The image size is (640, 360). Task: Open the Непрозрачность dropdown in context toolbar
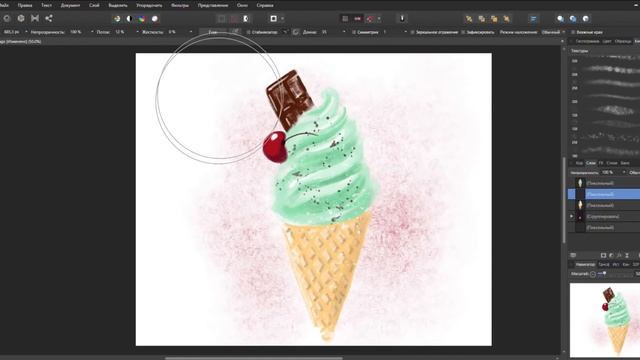pyautogui.click(x=92, y=32)
